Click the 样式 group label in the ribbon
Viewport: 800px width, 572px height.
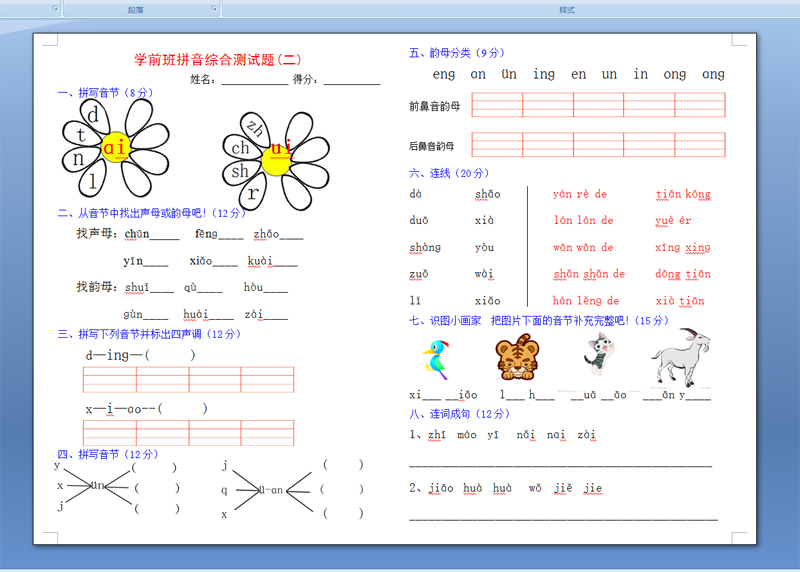click(566, 10)
